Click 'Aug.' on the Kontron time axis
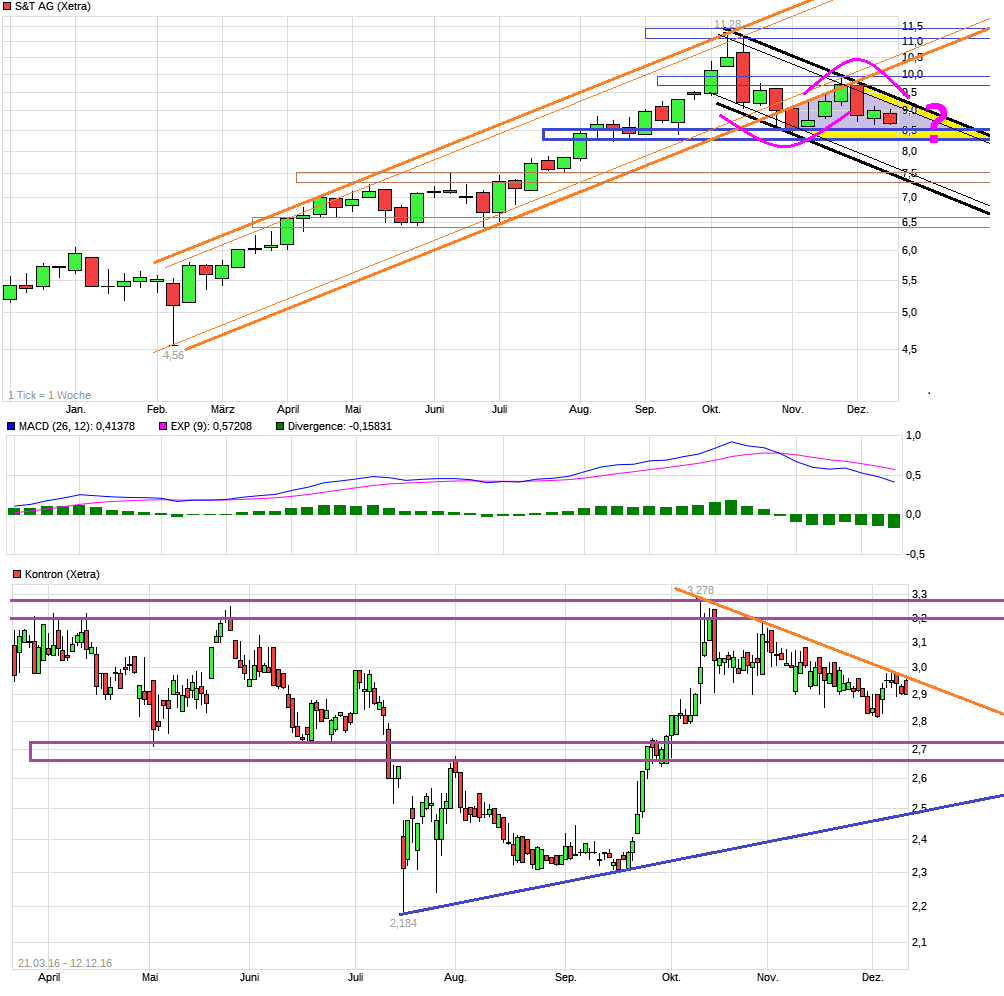This screenshot has width=1004, height=996. [455, 977]
